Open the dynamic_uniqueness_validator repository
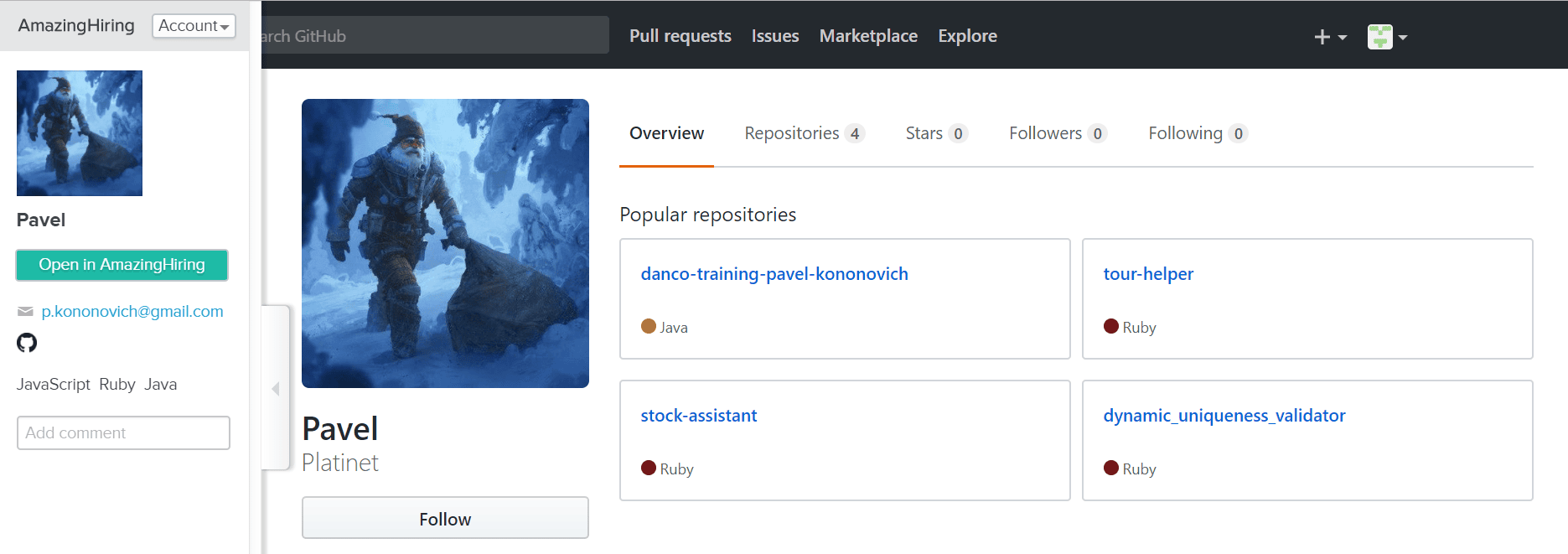1568x554 pixels. point(1224,416)
